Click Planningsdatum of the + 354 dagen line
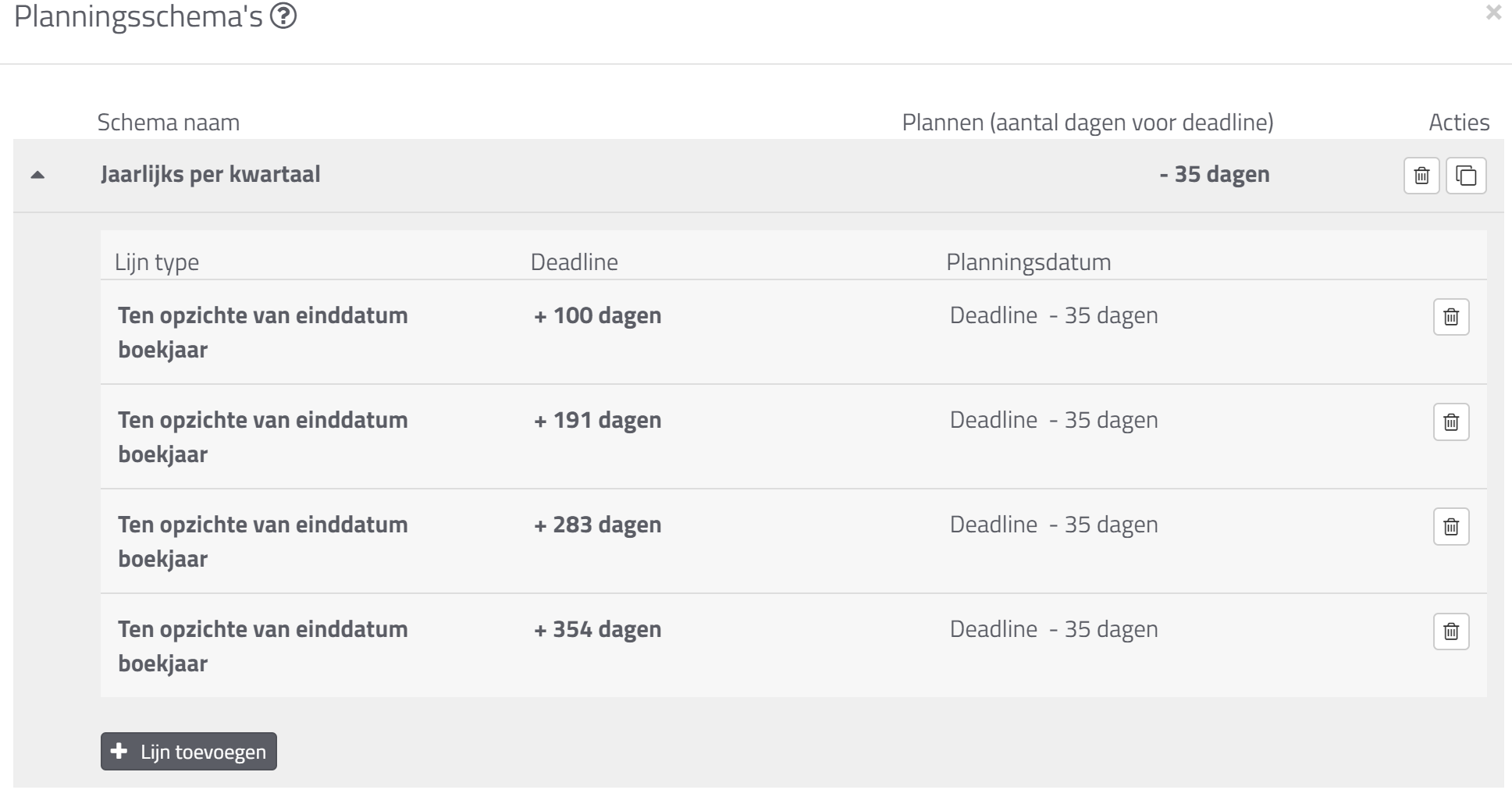Viewport: 1512px width, 797px height. tap(1054, 629)
